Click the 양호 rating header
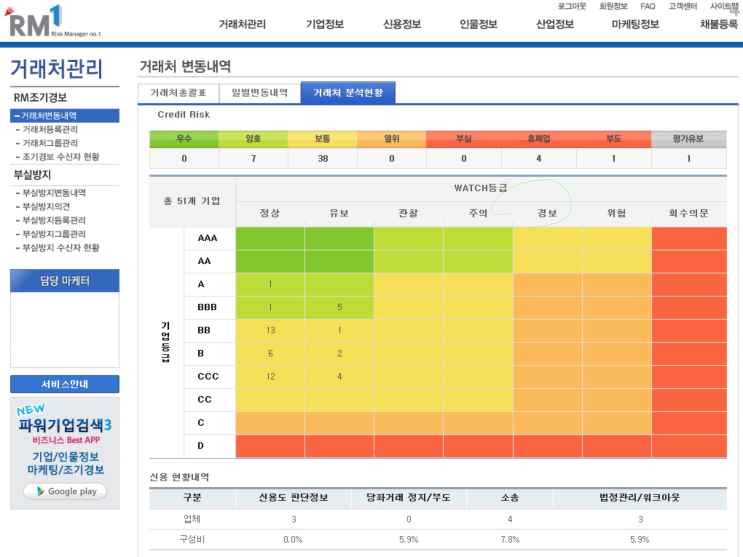Screen dimensions: 743x557 click(253, 139)
